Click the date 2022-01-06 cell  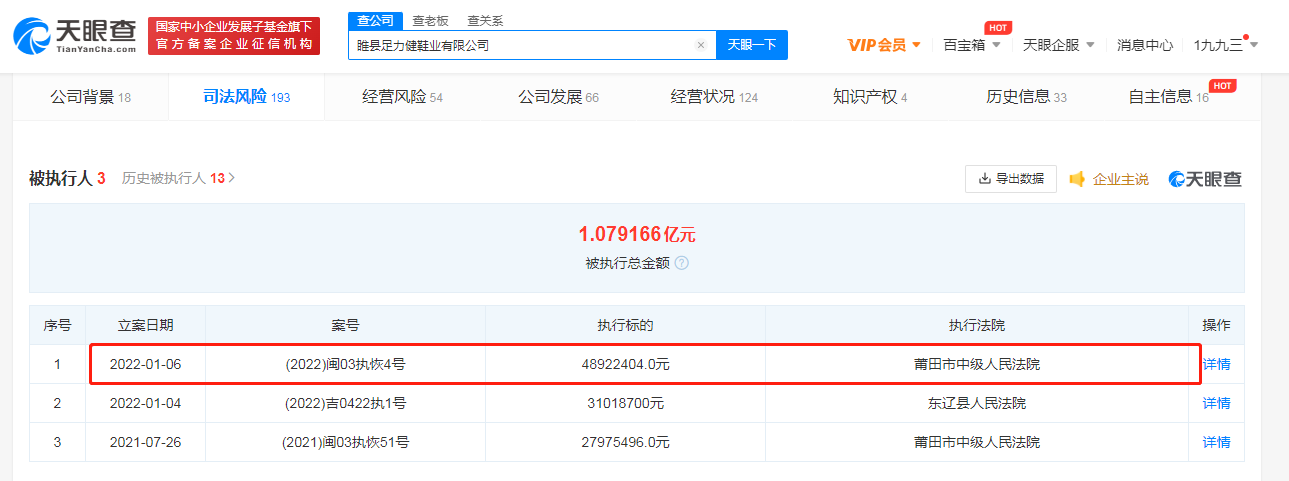click(145, 365)
